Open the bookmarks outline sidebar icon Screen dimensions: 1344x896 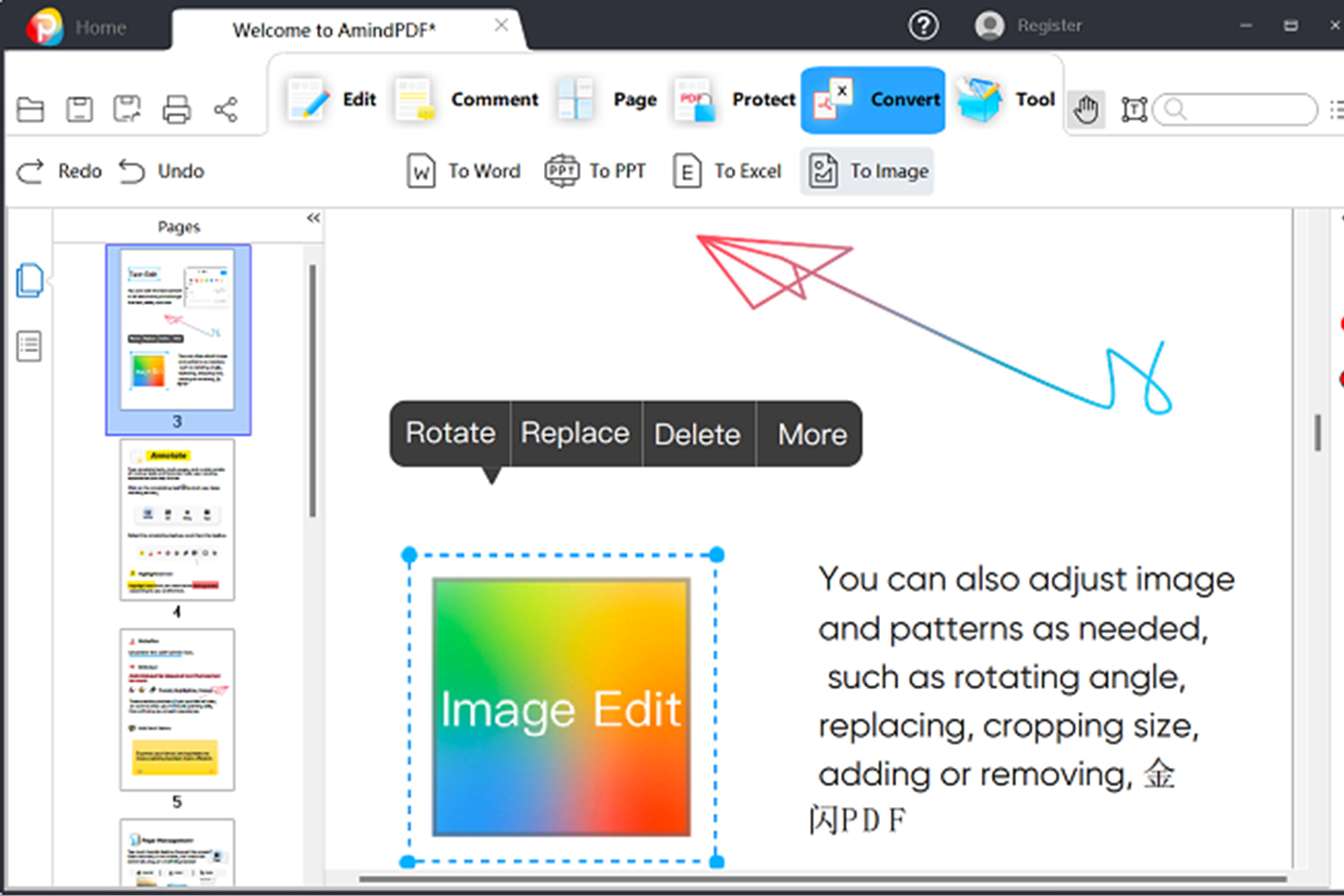coord(29,345)
